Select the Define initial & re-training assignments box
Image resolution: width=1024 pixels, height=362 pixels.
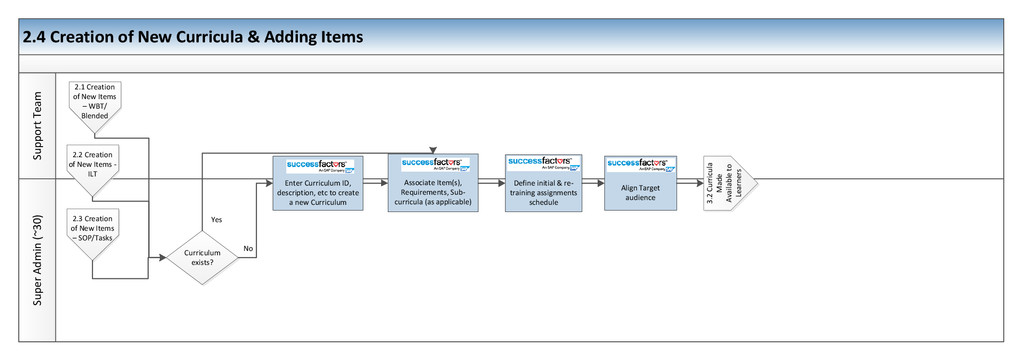pyautogui.click(x=543, y=183)
